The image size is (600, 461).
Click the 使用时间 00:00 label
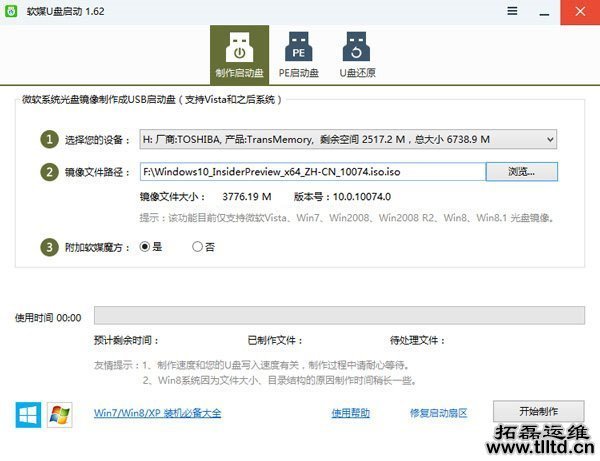pyautogui.click(x=48, y=318)
